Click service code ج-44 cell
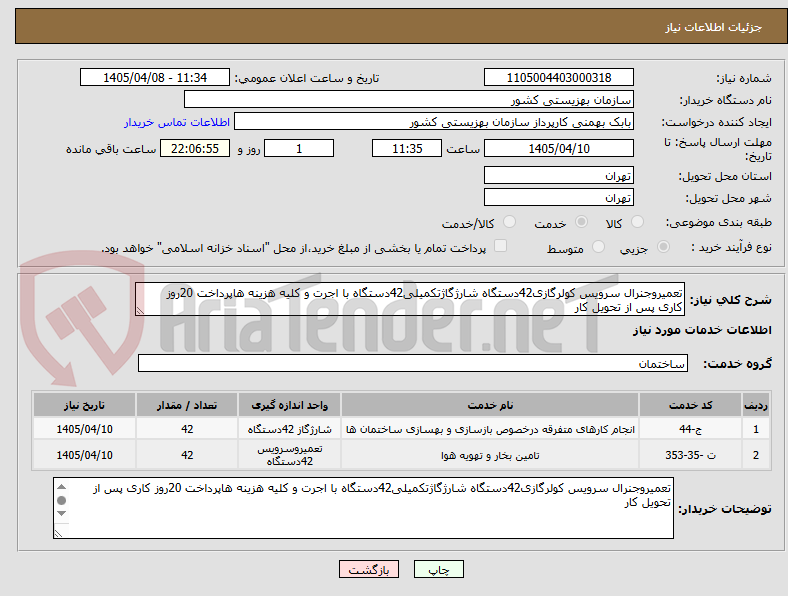This screenshot has width=788, height=596. [x=690, y=429]
